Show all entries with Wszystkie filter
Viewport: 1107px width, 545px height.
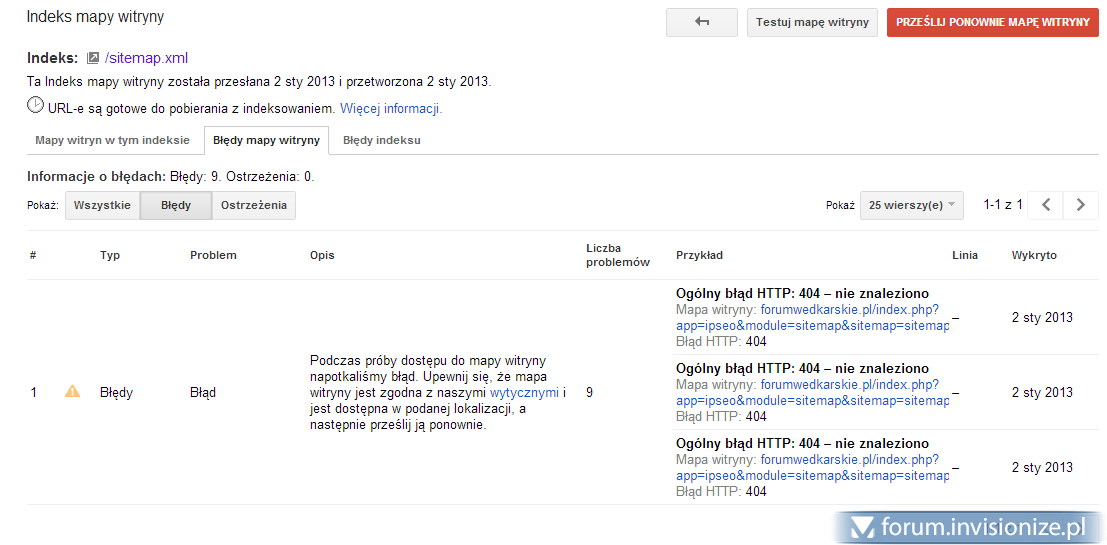click(102, 205)
